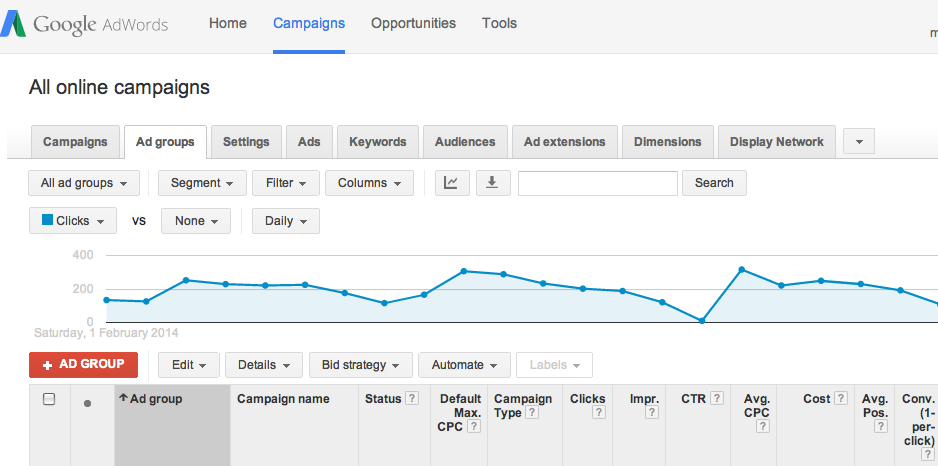
Task: Sort by the Impr. column header
Action: 644,399
